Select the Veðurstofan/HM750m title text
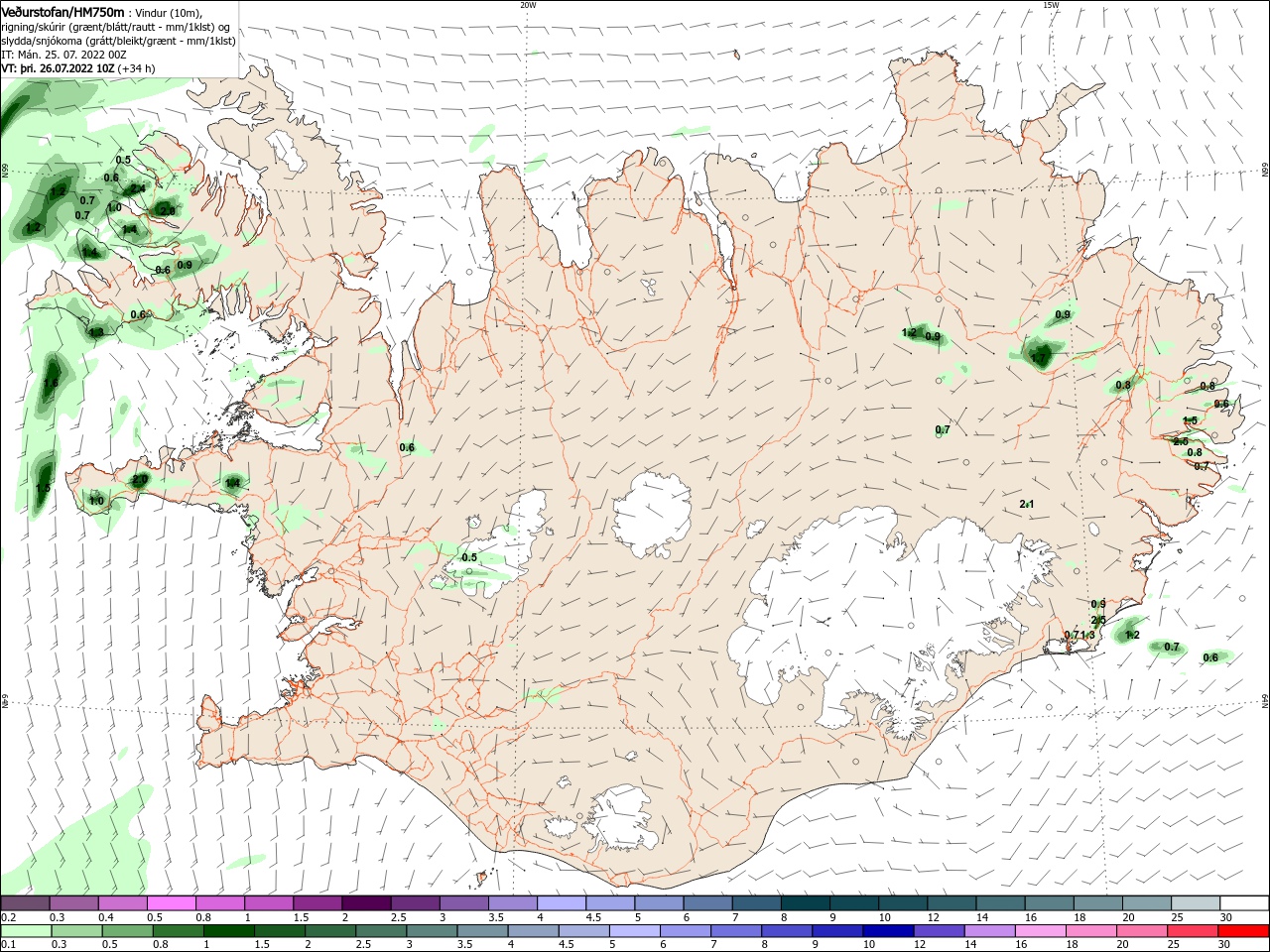Image resolution: width=1270 pixels, height=952 pixels. click(63, 12)
